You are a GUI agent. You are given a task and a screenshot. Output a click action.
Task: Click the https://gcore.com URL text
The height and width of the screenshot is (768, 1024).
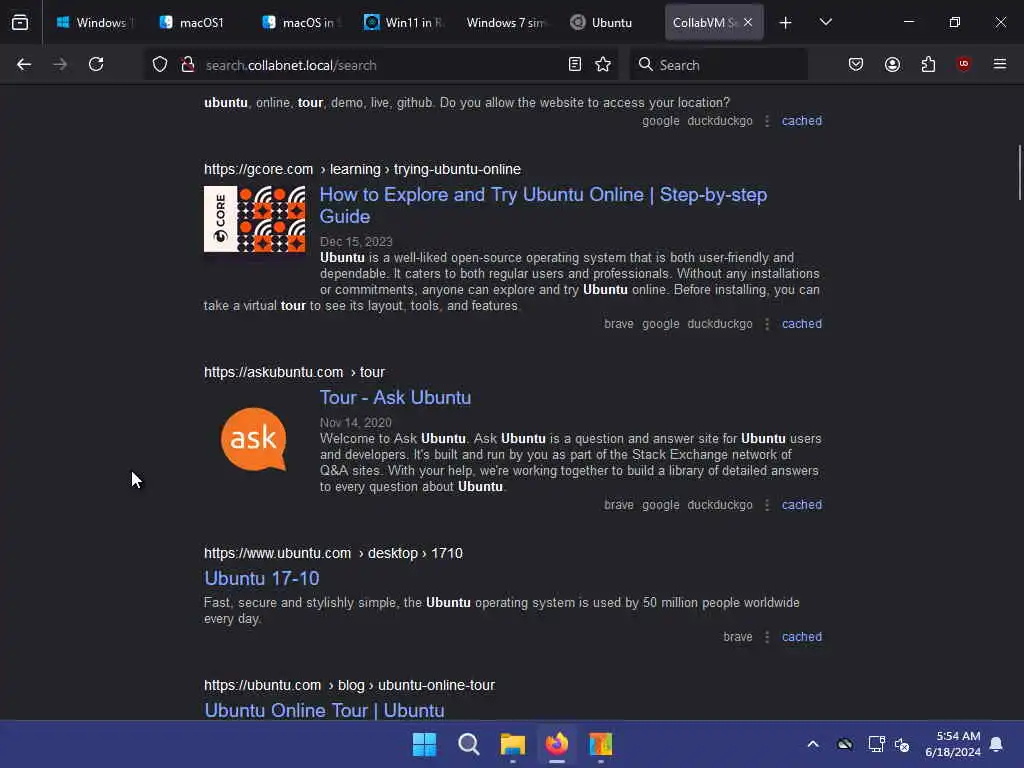coord(258,169)
